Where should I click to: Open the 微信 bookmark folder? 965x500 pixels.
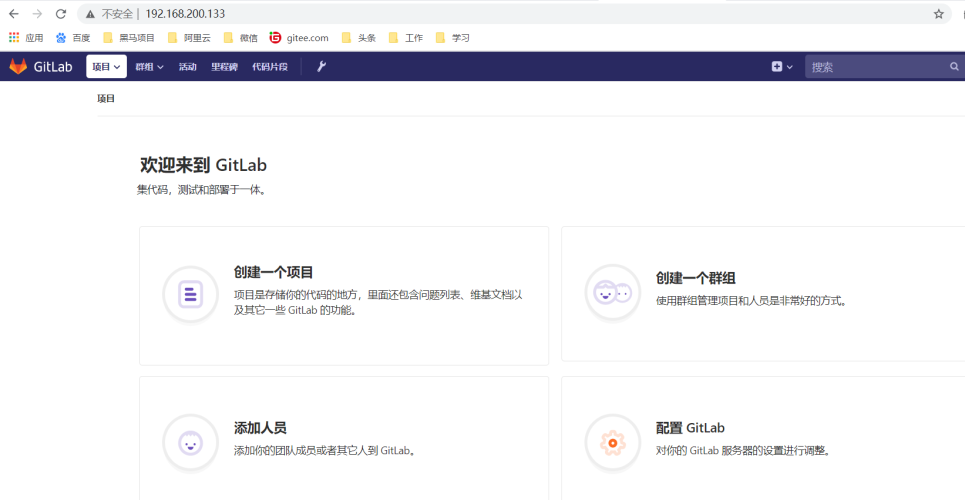241,38
